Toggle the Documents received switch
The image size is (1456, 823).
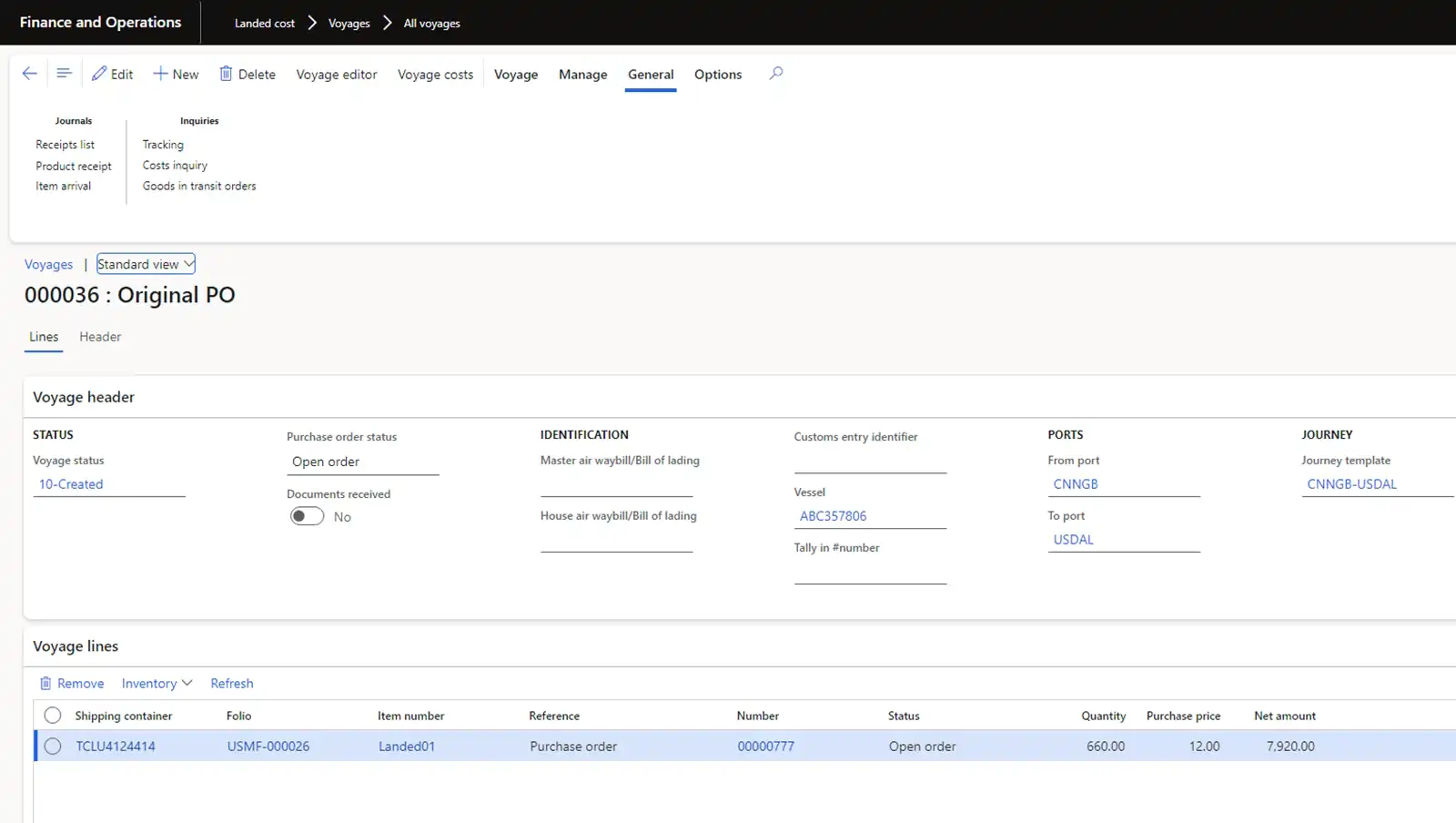pos(307,516)
